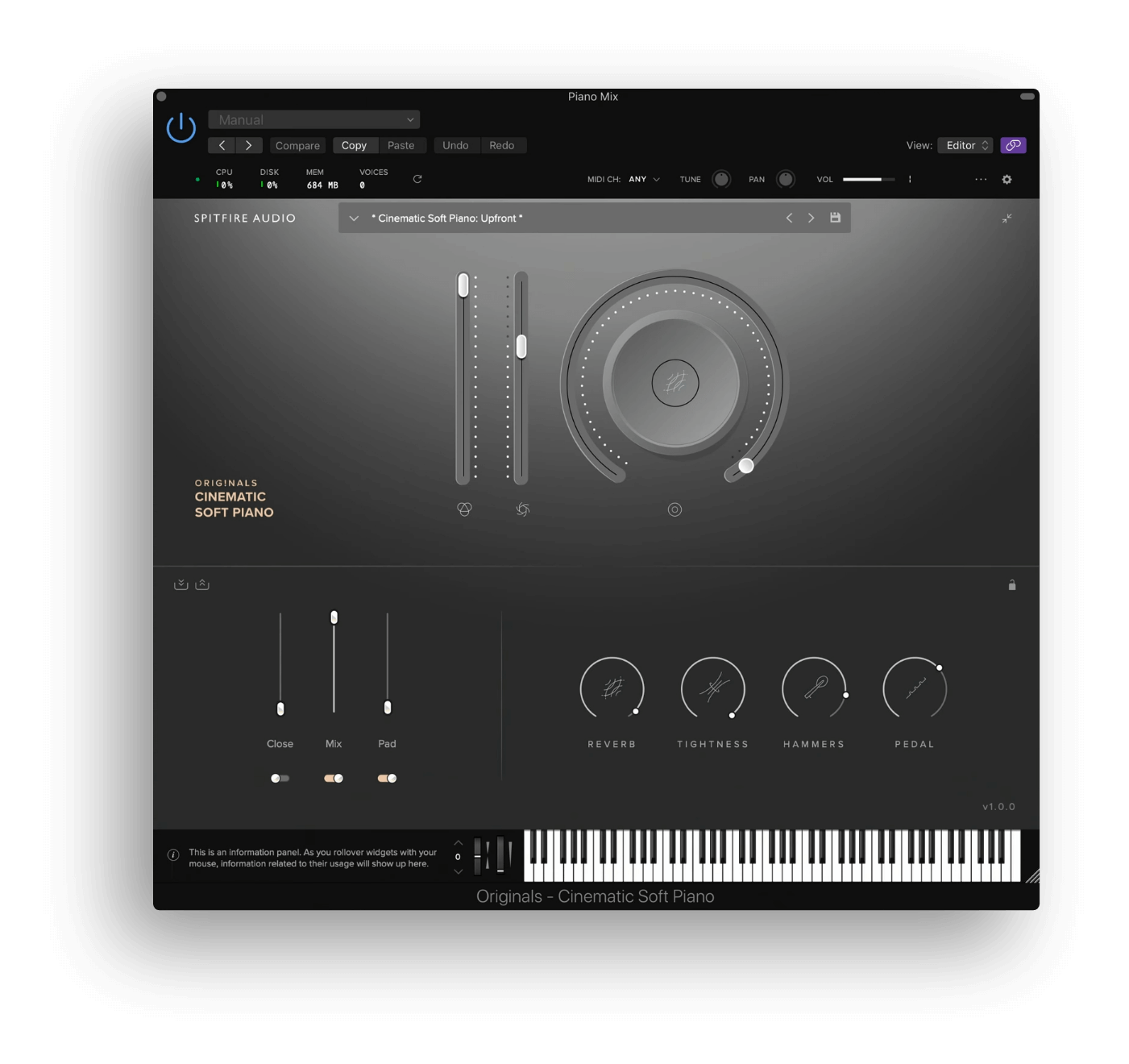Click the Close mic fader

click(280, 709)
